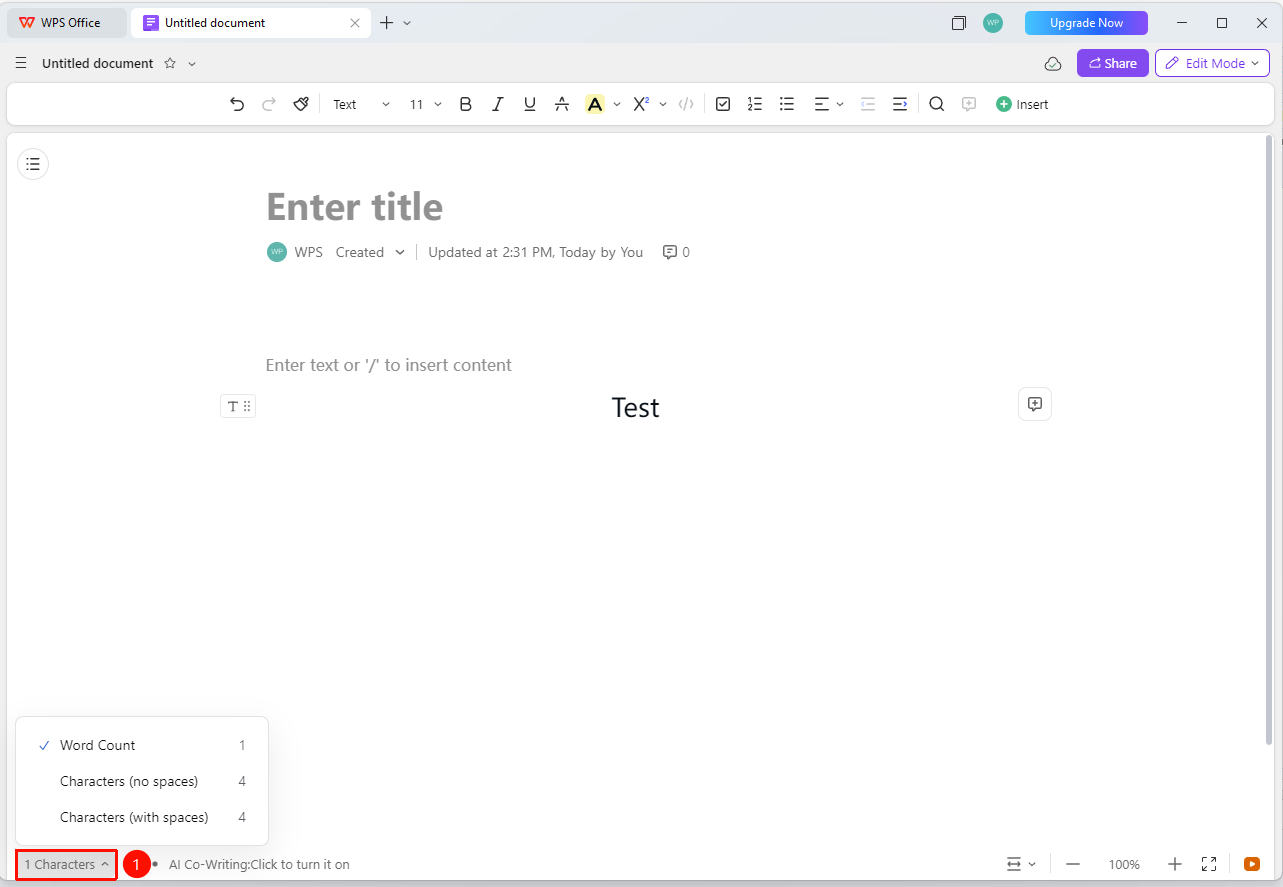The width and height of the screenshot is (1283, 887).
Task: Click the increase indent icon
Action: click(900, 104)
